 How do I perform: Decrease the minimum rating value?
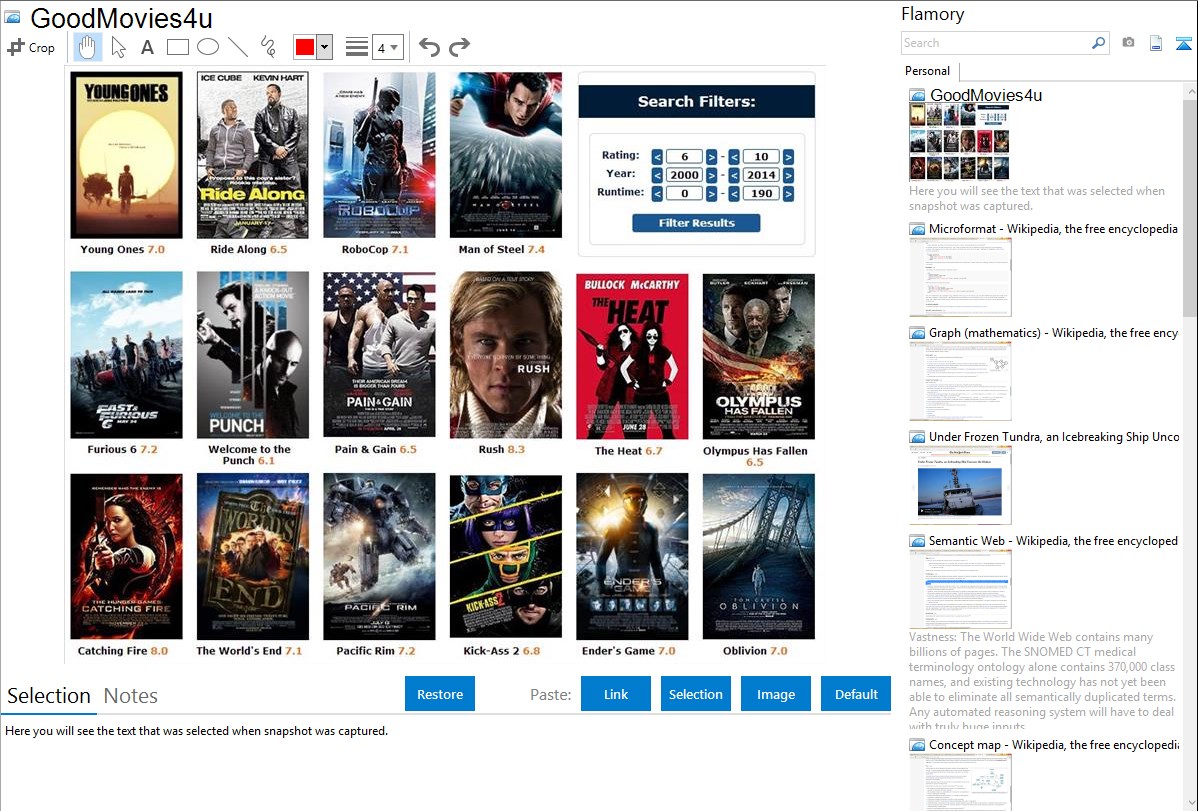657,157
